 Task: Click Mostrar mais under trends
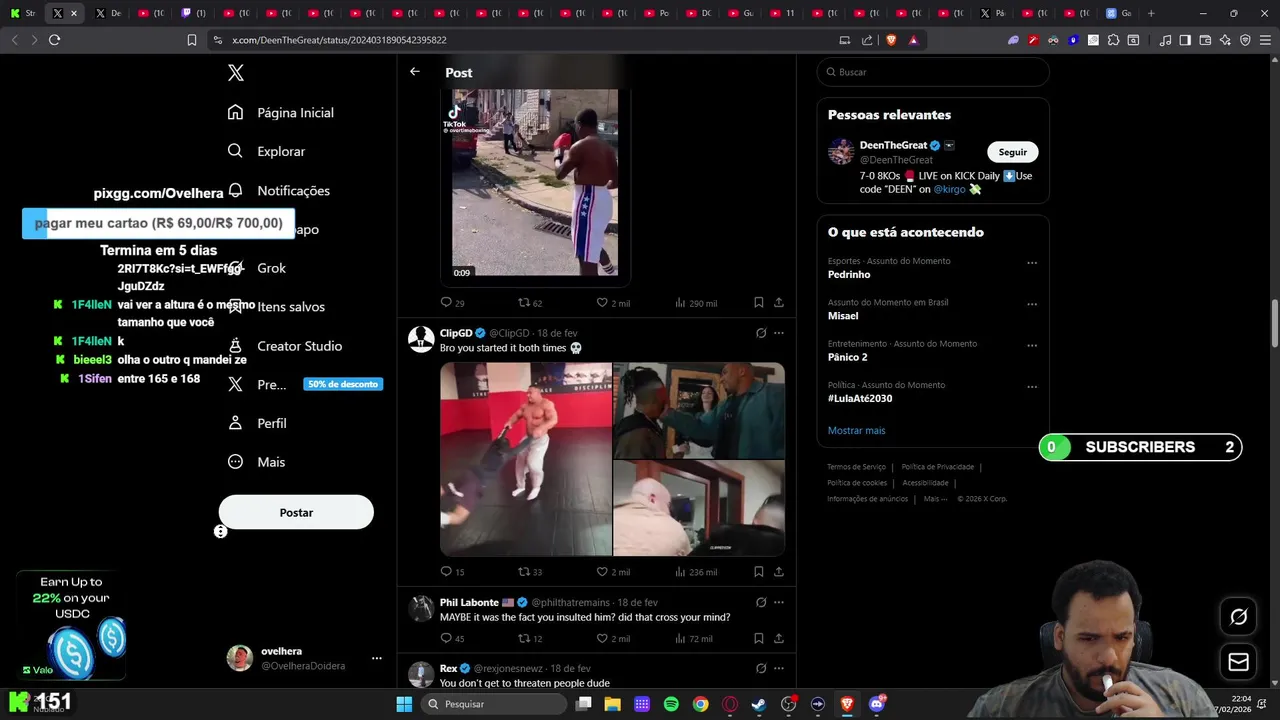point(856,430)
